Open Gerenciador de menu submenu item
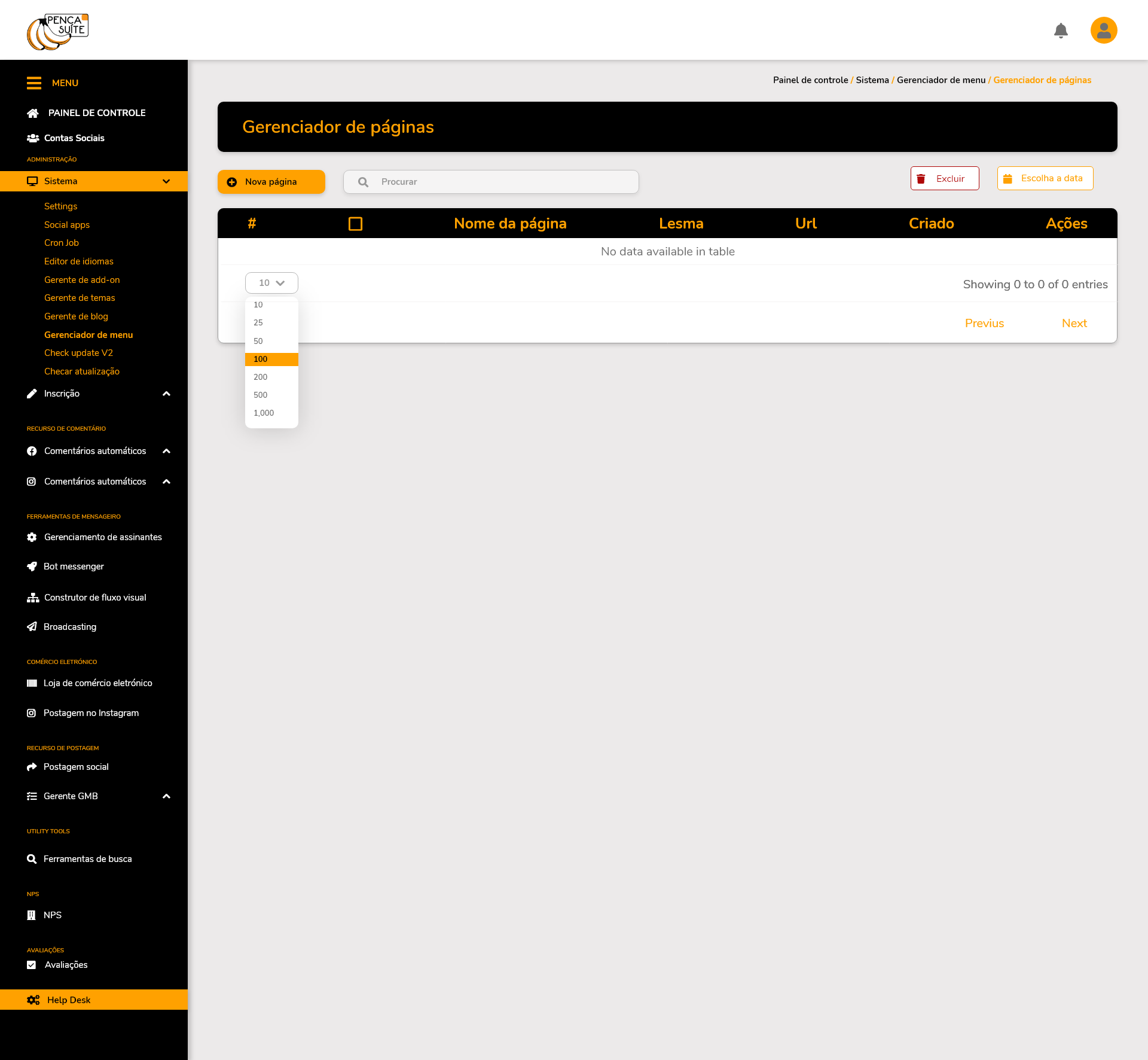Image resolution: width=1148 pixels, height=1060 pixels. tap(88, 335)
